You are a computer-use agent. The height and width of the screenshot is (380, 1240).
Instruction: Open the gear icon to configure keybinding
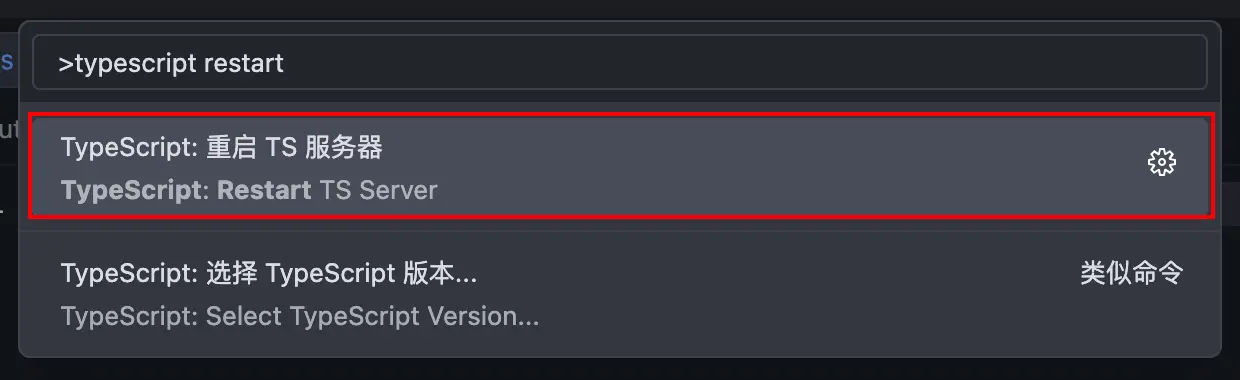[1161, 162]
